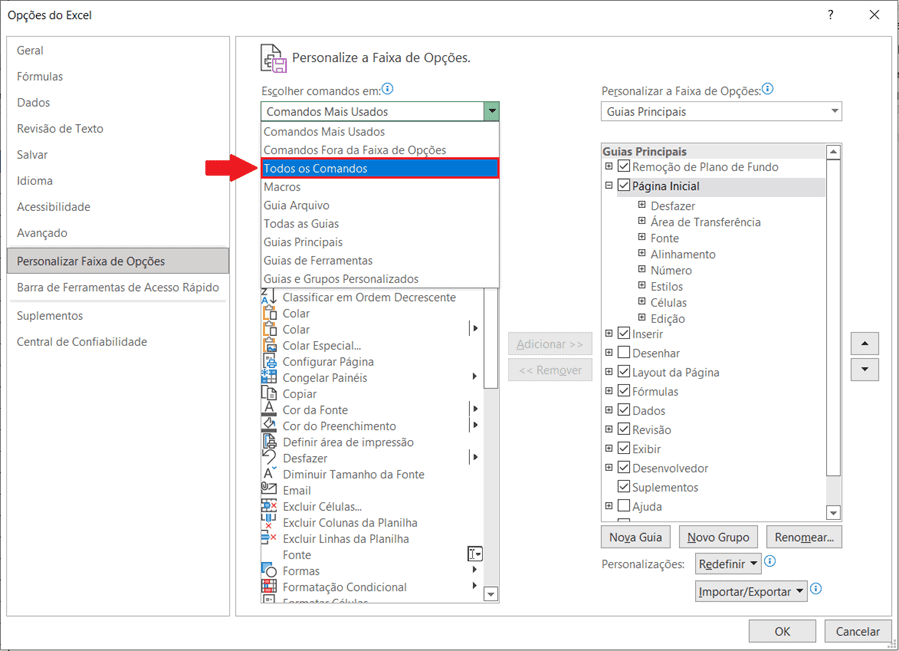Image resolution: width=899 pixels, height=651 pixels.
Task: Click the Cancelar button
Action: click(x=858, y=631)
